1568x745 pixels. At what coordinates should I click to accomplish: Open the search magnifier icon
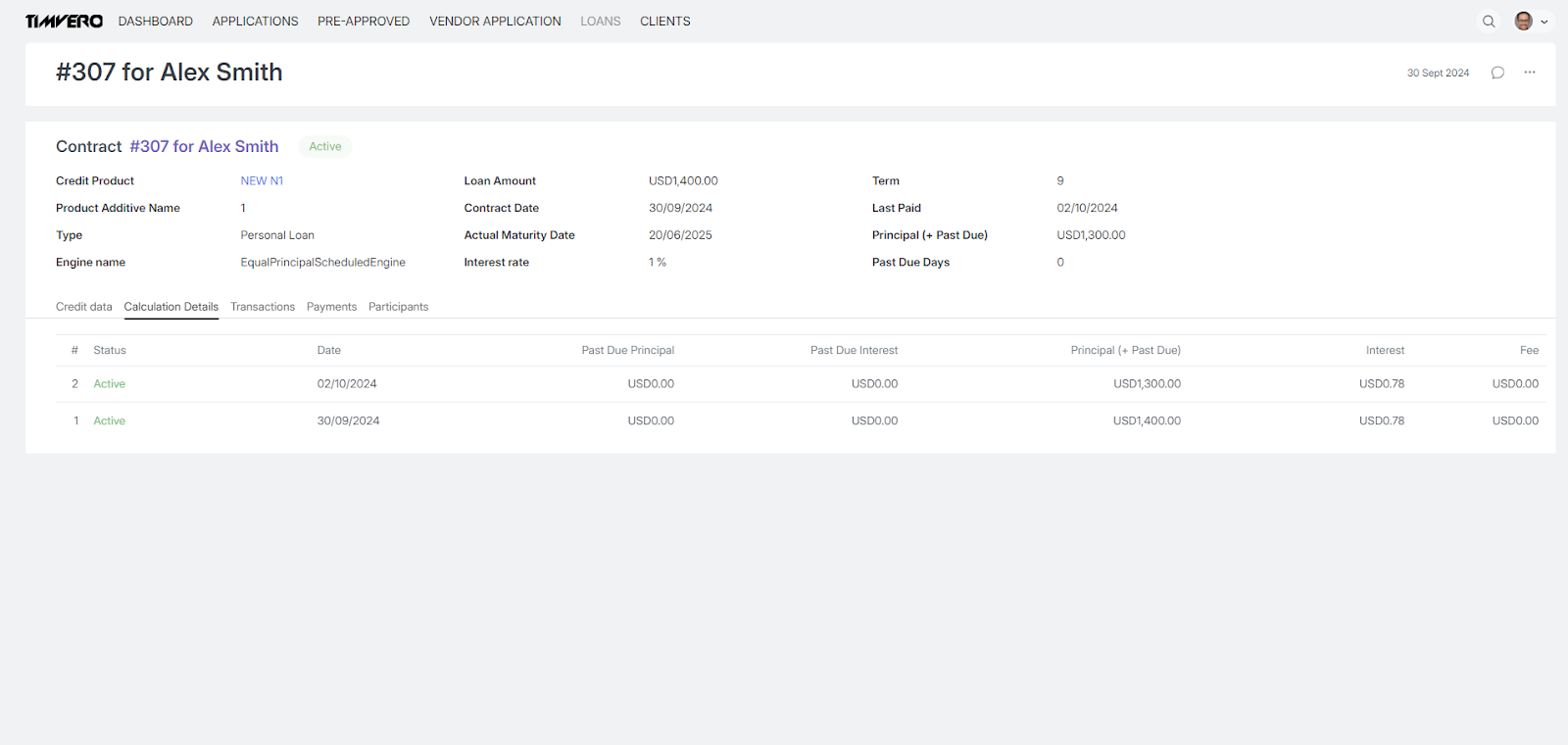[1489, 22]
